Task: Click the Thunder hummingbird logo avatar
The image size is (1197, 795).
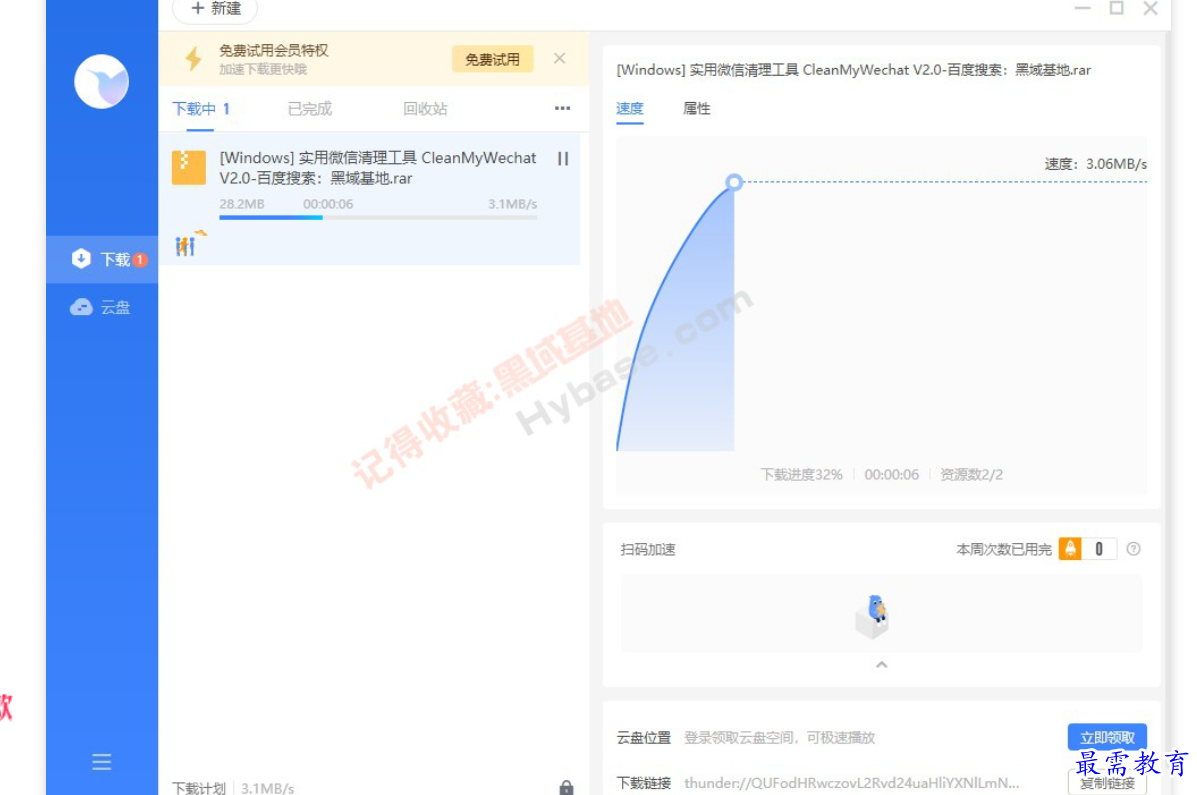Action: (x=102, y=81)
